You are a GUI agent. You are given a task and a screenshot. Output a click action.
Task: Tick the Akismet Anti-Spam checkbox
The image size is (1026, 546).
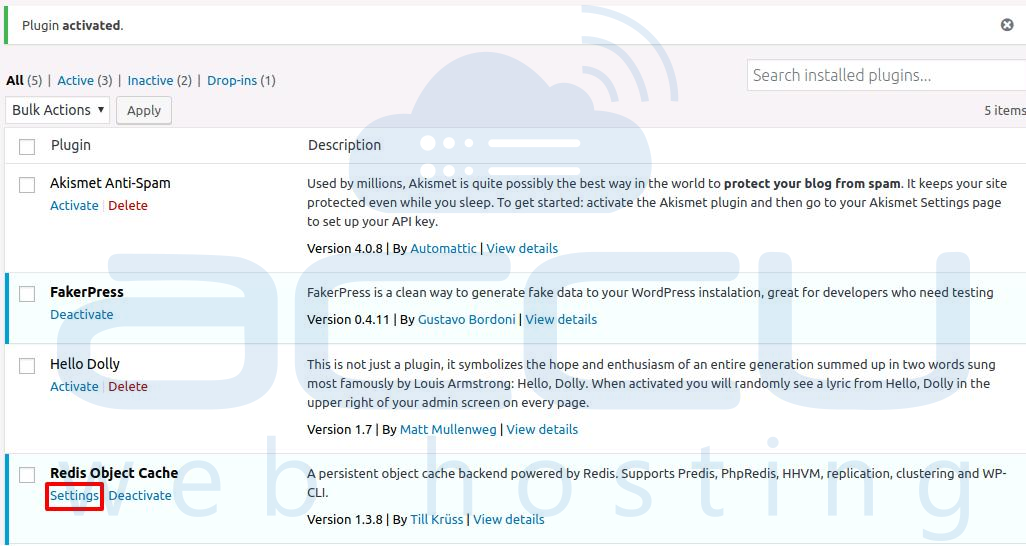pyautogui.click(x=27, y=185)
